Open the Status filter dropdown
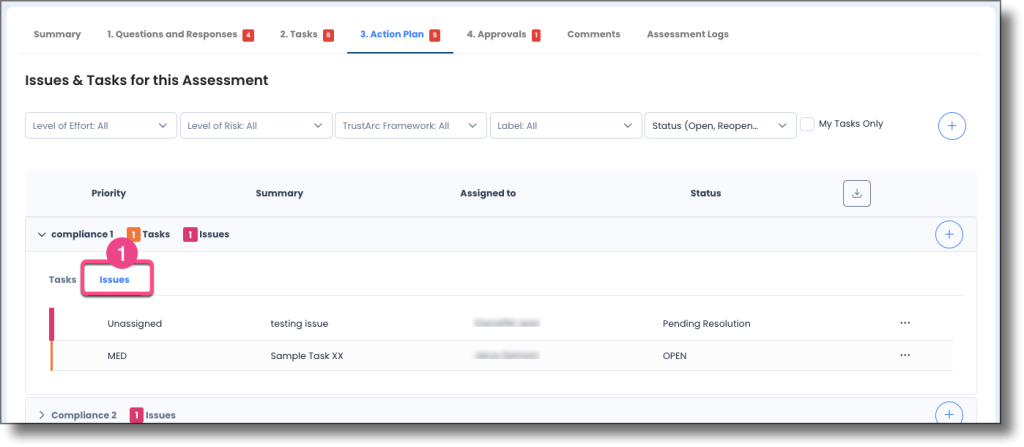 719,126
